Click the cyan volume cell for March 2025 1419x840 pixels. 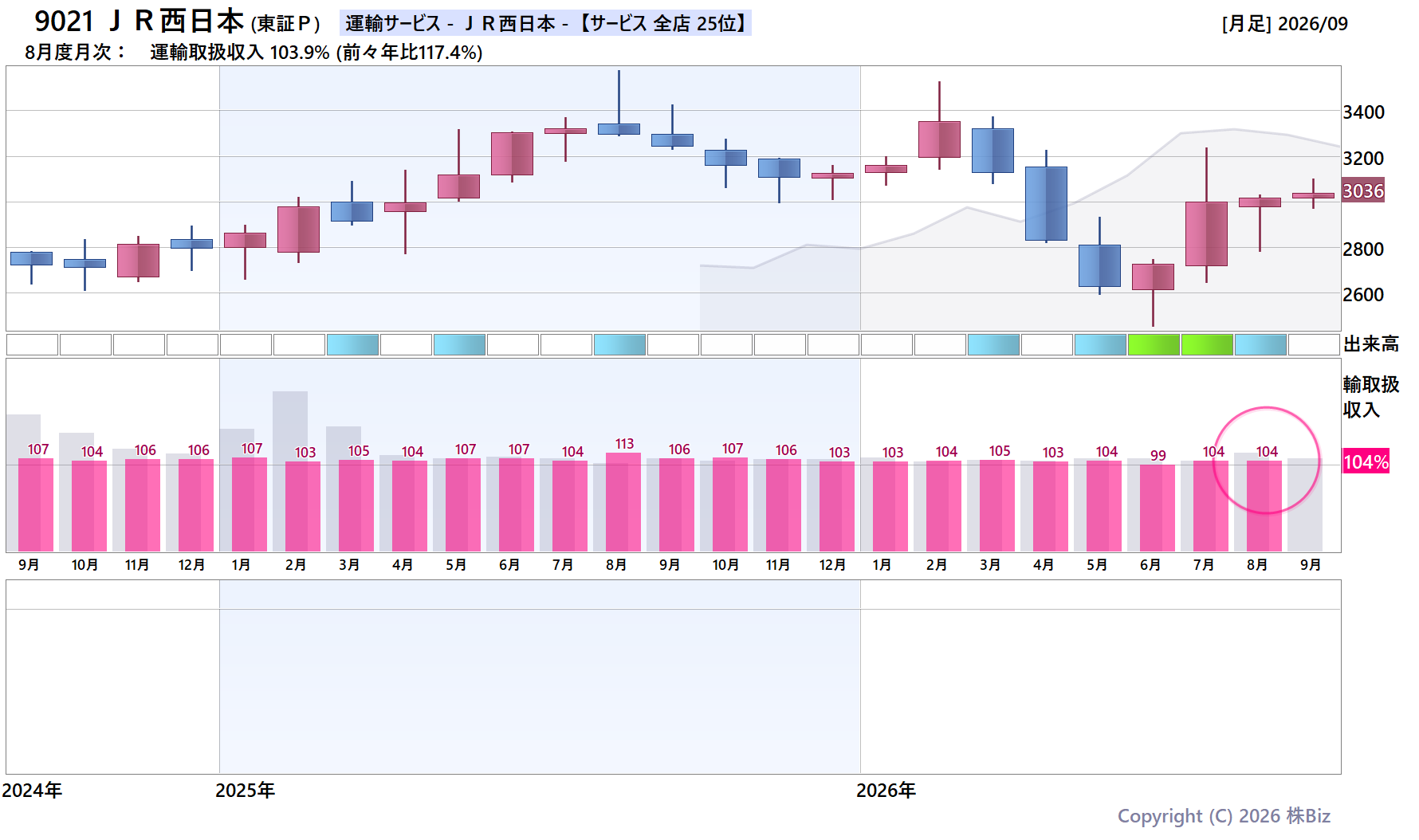(x=352, y=345)
